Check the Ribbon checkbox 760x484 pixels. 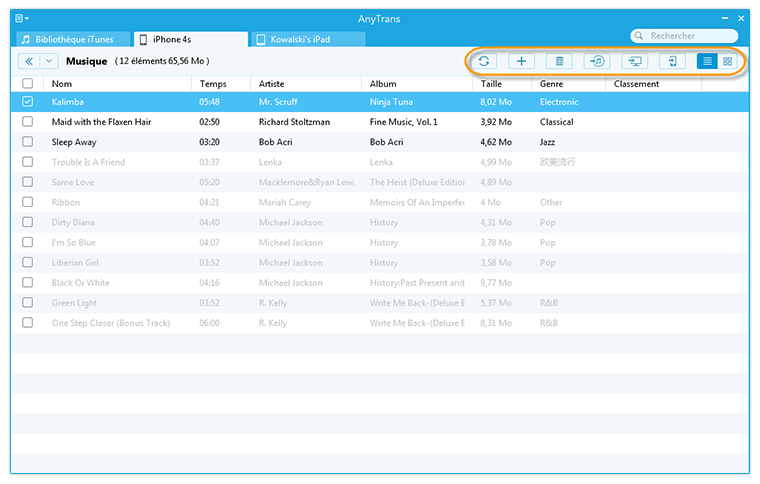(28, 202)
